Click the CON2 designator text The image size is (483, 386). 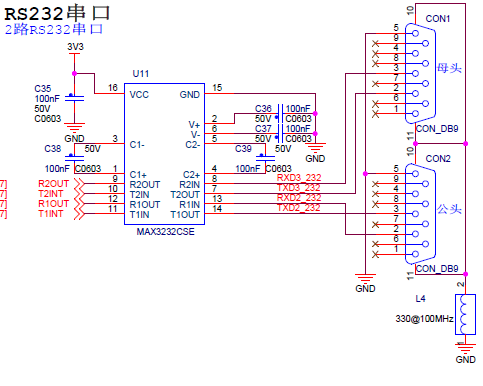(x=438, y=159)
